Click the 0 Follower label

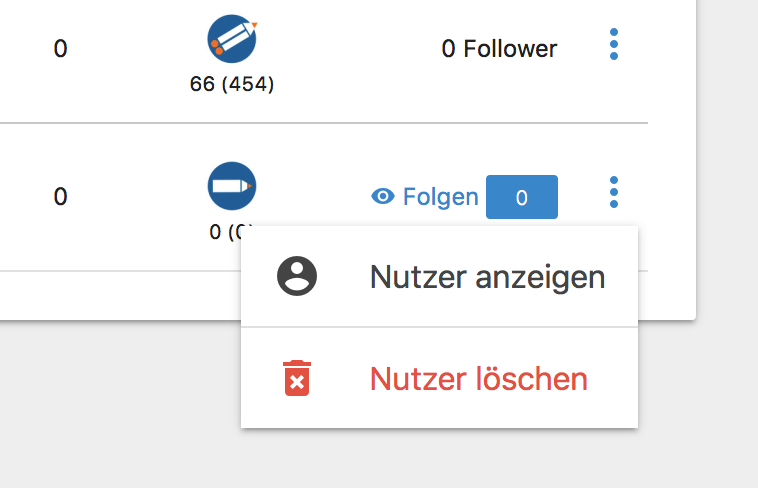[x=499, y=49]
